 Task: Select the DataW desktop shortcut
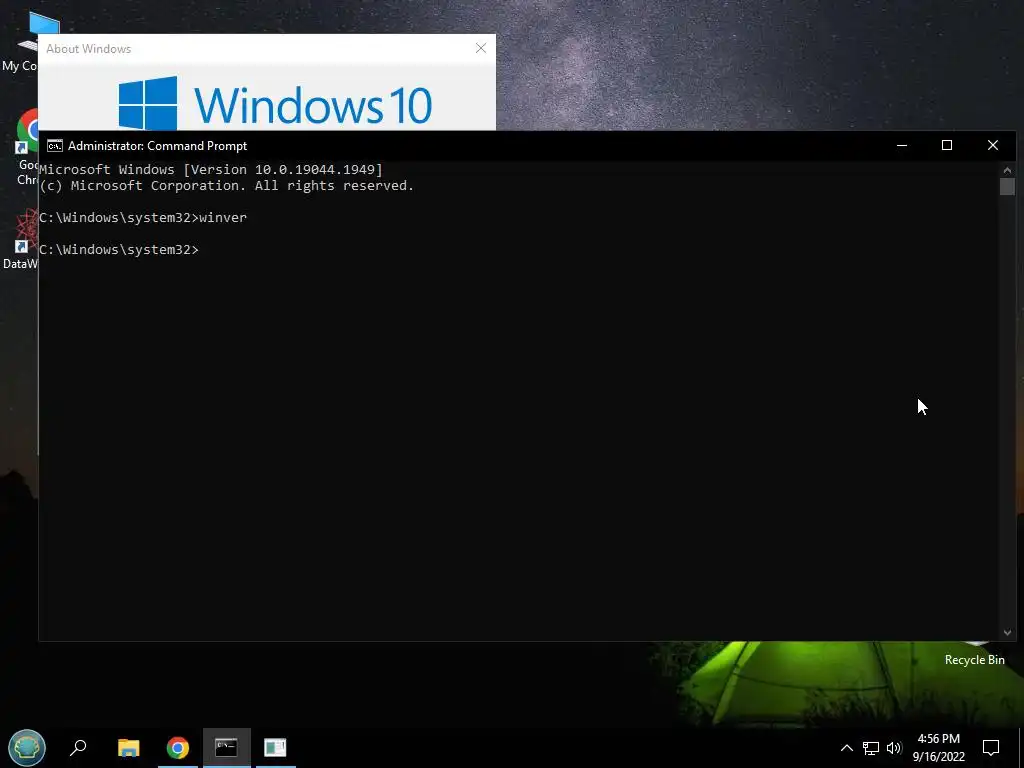20,240
